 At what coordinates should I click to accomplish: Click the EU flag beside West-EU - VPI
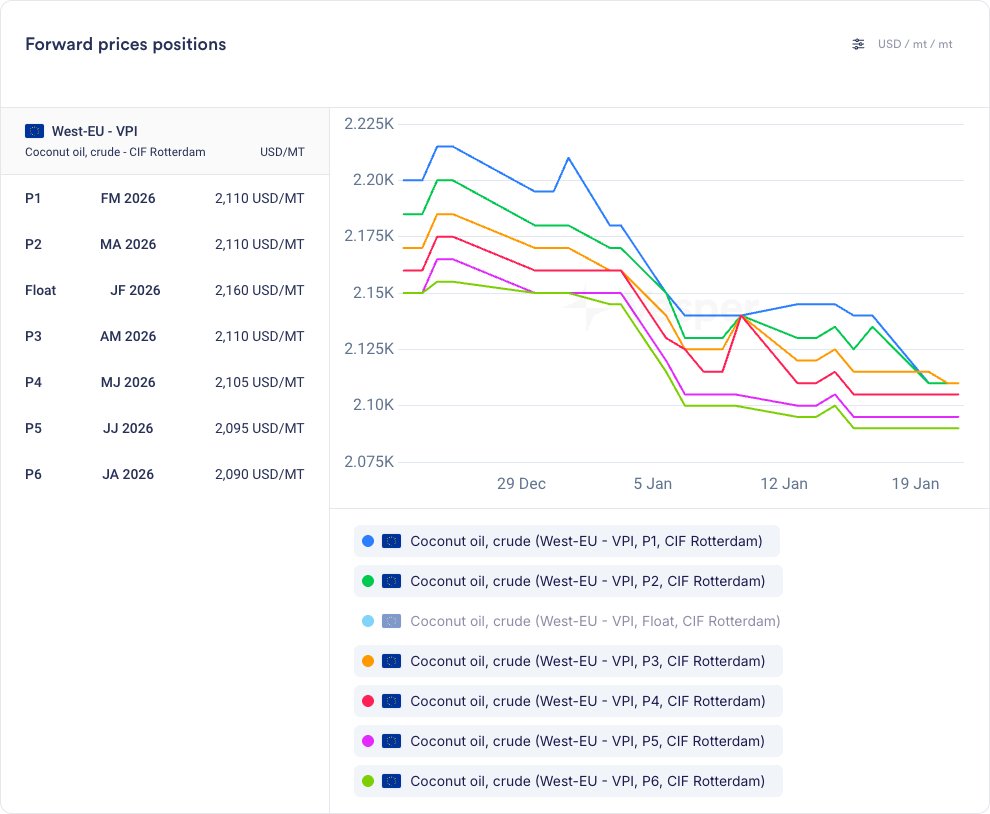pyautogui.click(x=35, y=131)
